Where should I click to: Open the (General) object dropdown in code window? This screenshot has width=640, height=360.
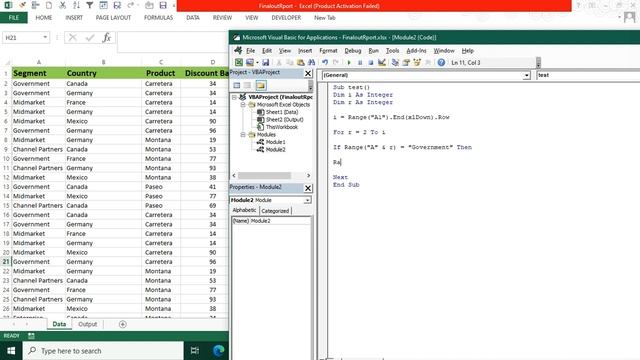pyautogui.click(x=526, y=75)
